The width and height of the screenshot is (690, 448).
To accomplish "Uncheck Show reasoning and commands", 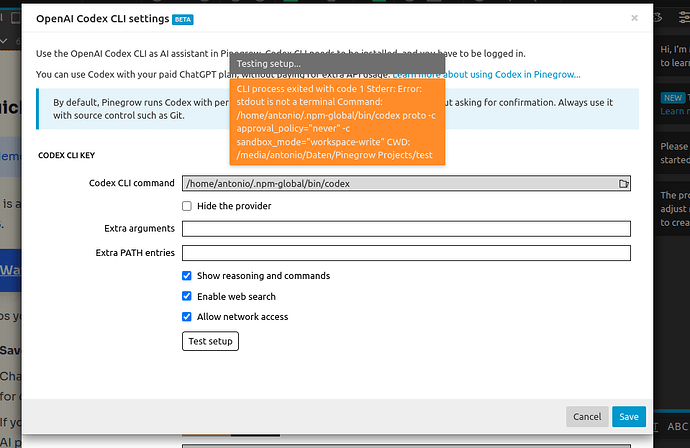I will pos(187,275).
